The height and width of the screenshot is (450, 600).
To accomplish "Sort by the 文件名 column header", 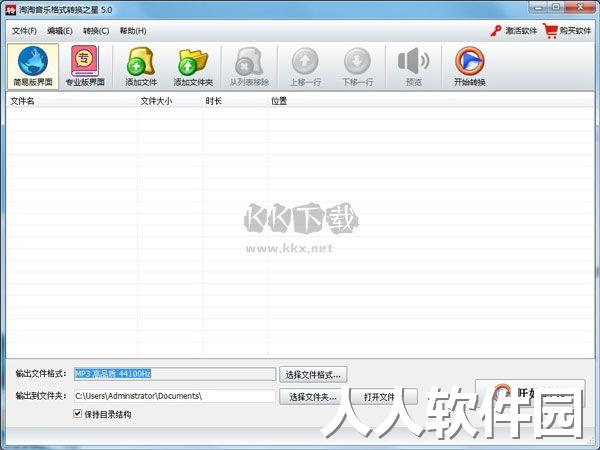I will (x=72, y=101).
